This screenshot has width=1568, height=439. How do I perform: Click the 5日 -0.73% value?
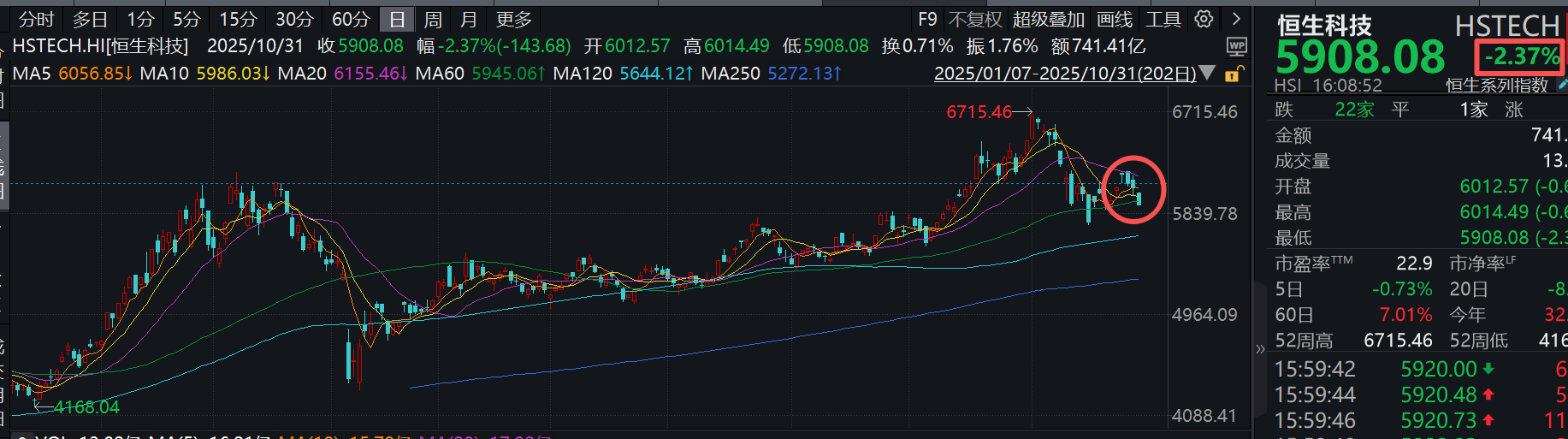[1402, 289]
